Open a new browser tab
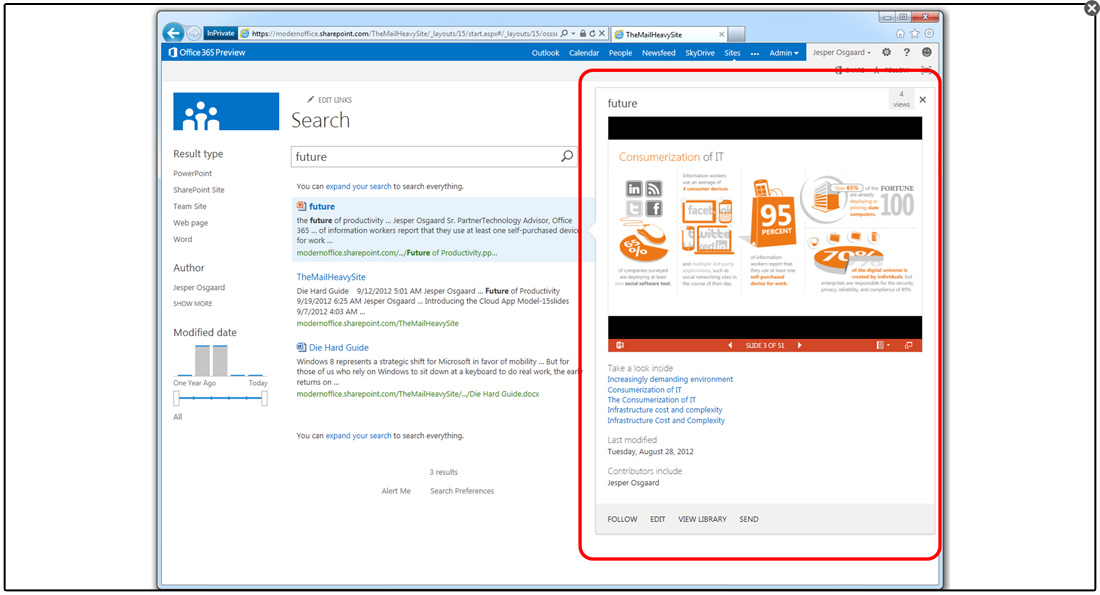 click(x=736, y=34)
